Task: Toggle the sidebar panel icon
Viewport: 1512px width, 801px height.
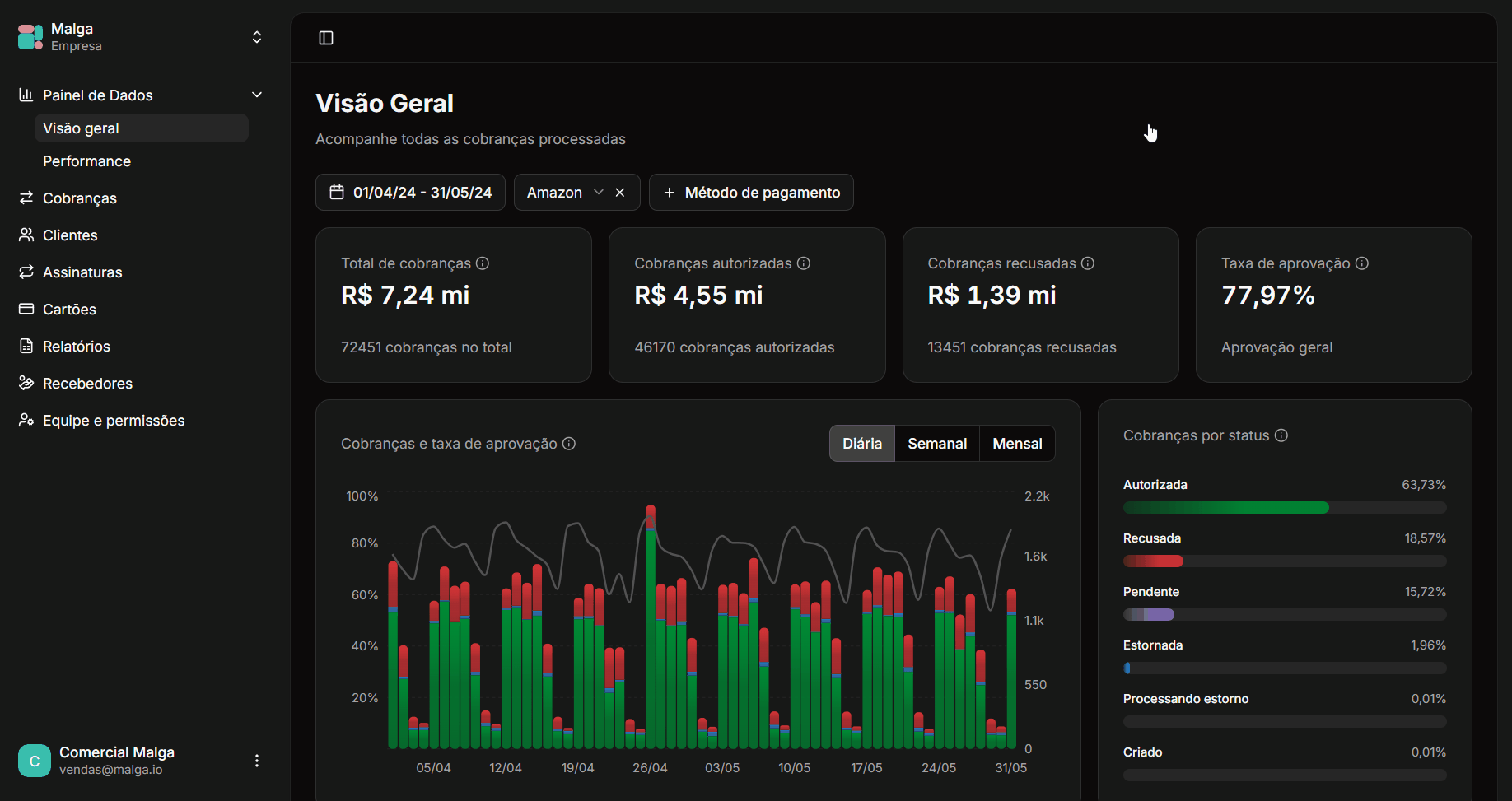Action: (326, 38)
